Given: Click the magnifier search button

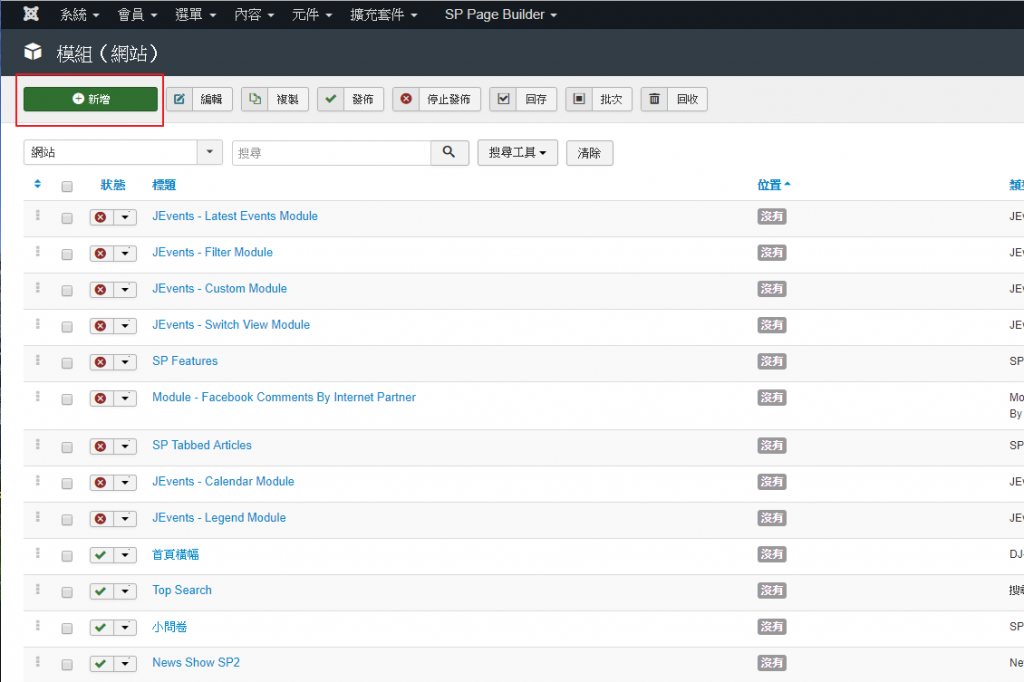Looking at the screenshot, I should pos(449,153).
